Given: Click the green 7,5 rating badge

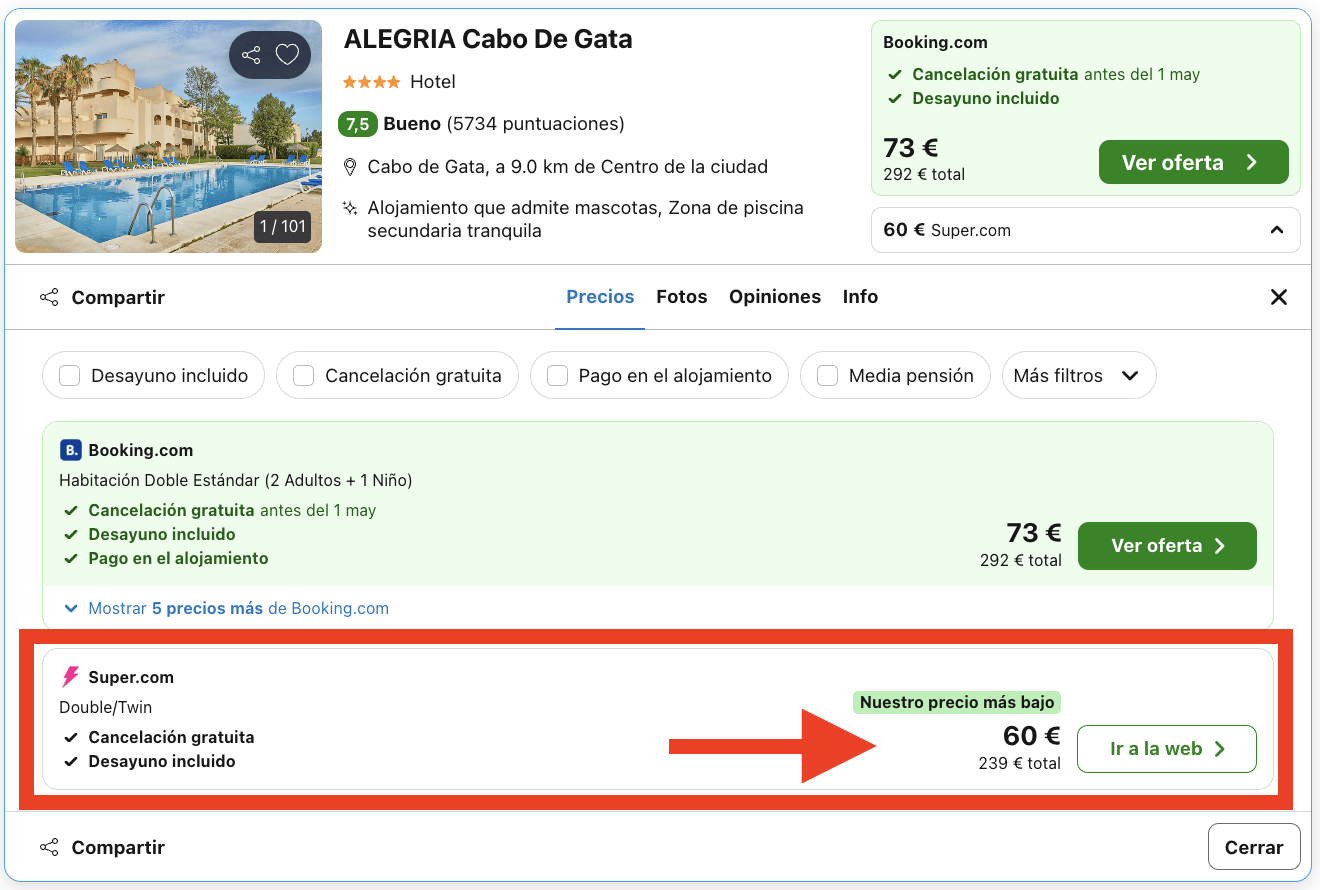Looking at the screenshot, I should (x=357, y=124).
